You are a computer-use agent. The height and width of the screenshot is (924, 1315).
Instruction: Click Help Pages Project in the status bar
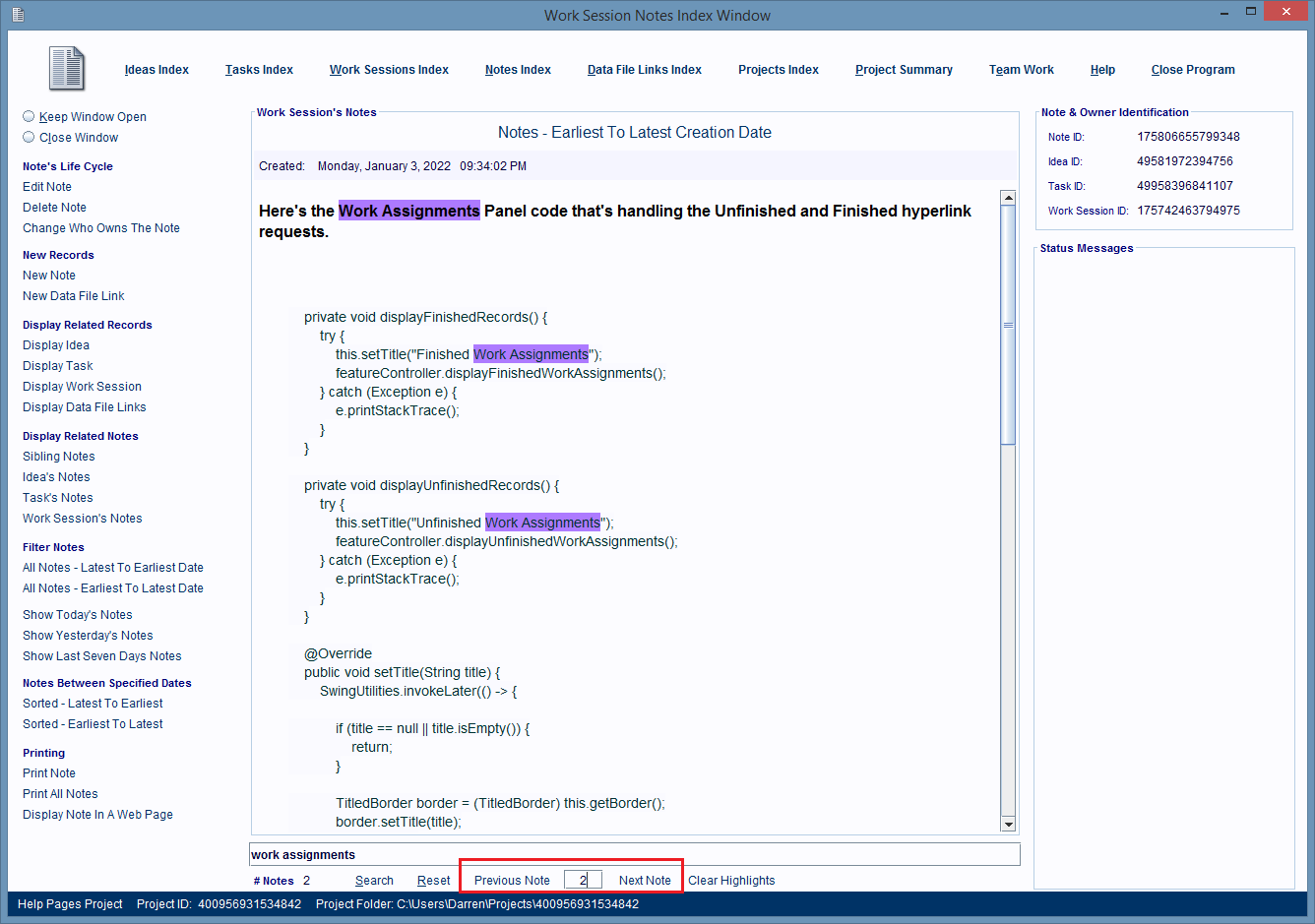[70, 904]
